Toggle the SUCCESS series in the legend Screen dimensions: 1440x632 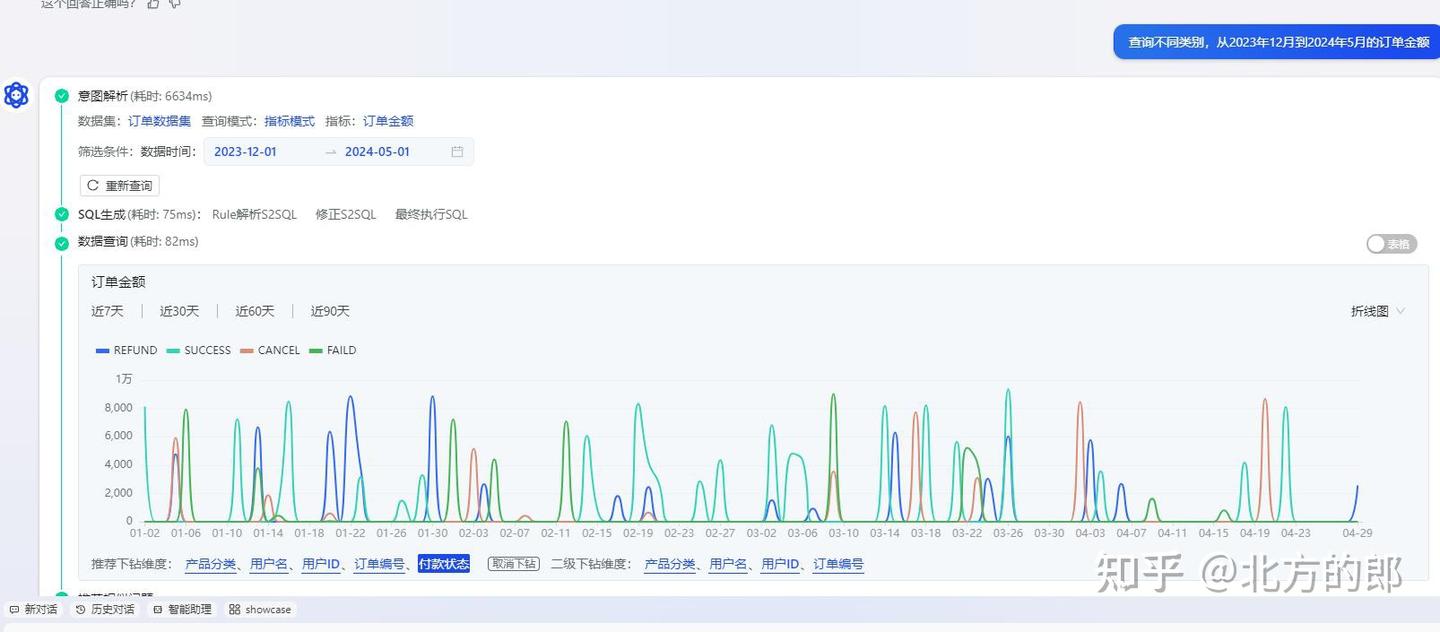[198, 350]
